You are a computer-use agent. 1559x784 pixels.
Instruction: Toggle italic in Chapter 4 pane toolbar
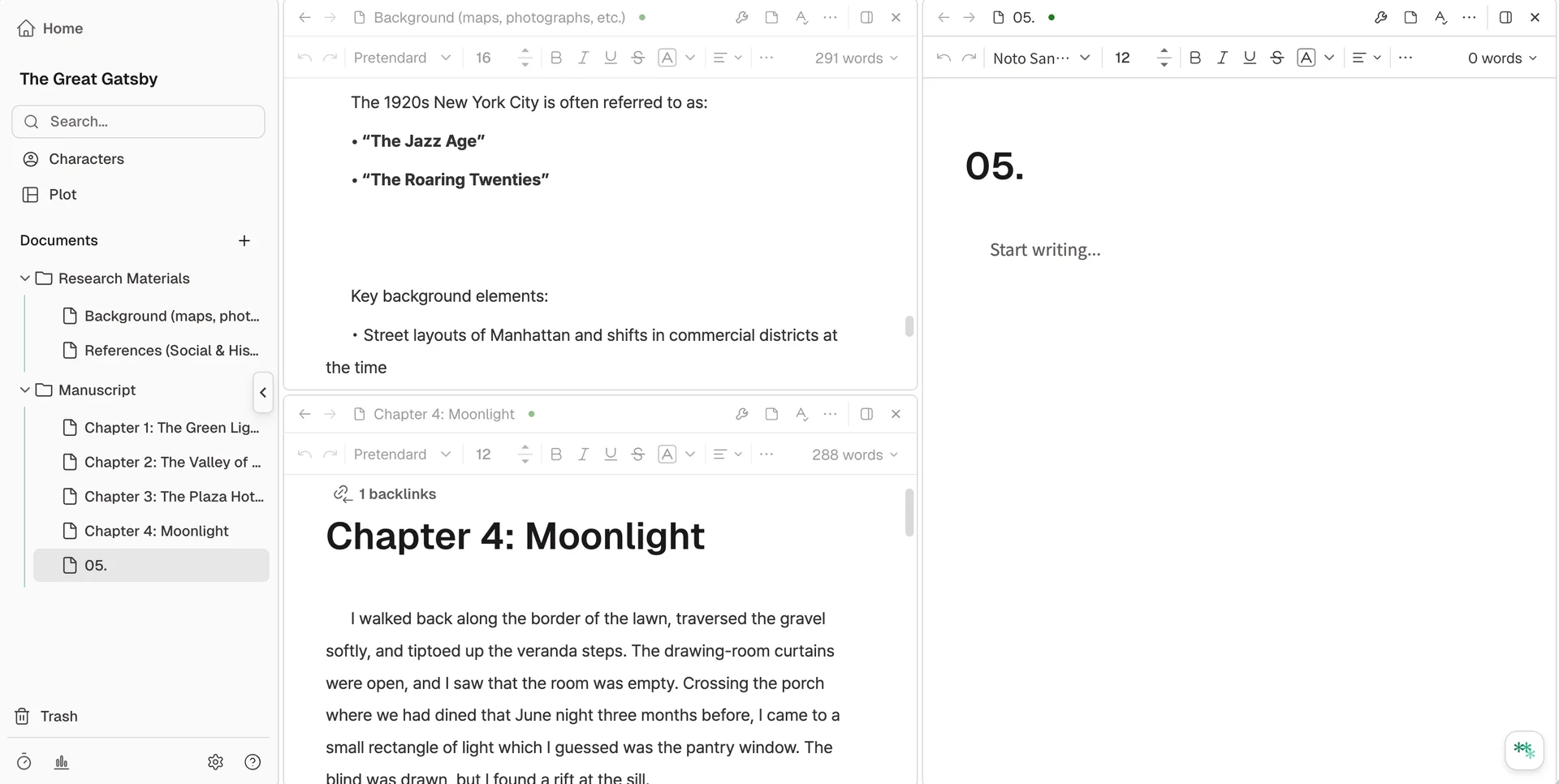click(x=583, y=454)
